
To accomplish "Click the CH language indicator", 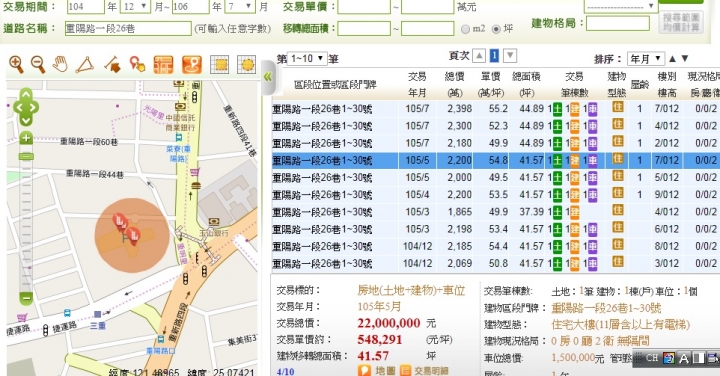I will [x=652, y=358].
